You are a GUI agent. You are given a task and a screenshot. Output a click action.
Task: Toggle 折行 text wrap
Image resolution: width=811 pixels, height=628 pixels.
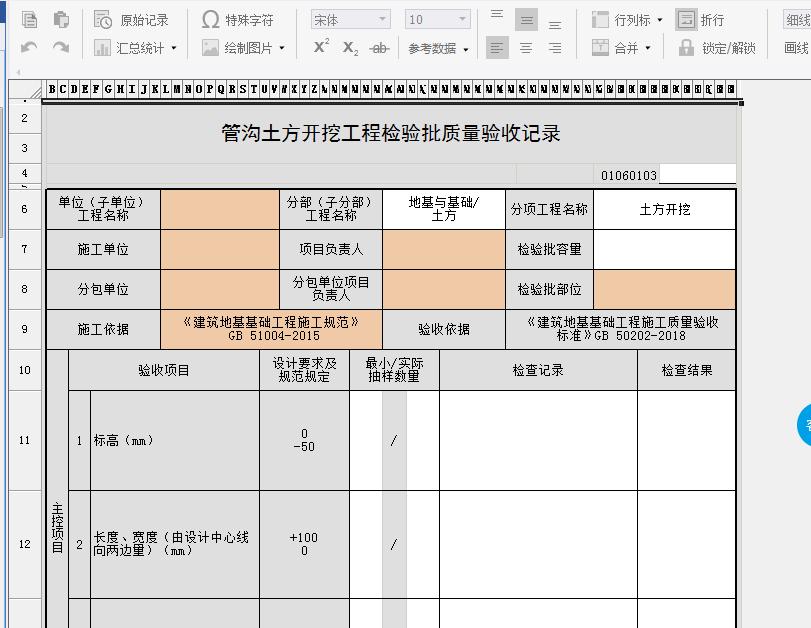coord(700,20)
